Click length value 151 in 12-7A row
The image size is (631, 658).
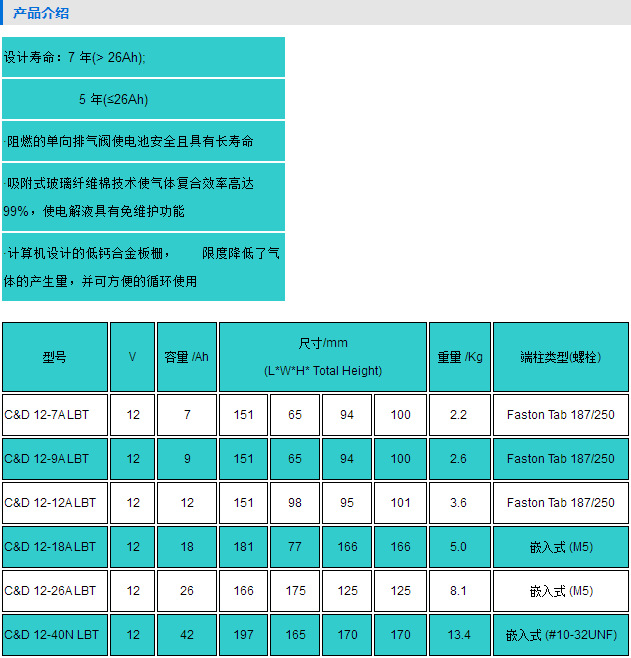click(243, 415)
